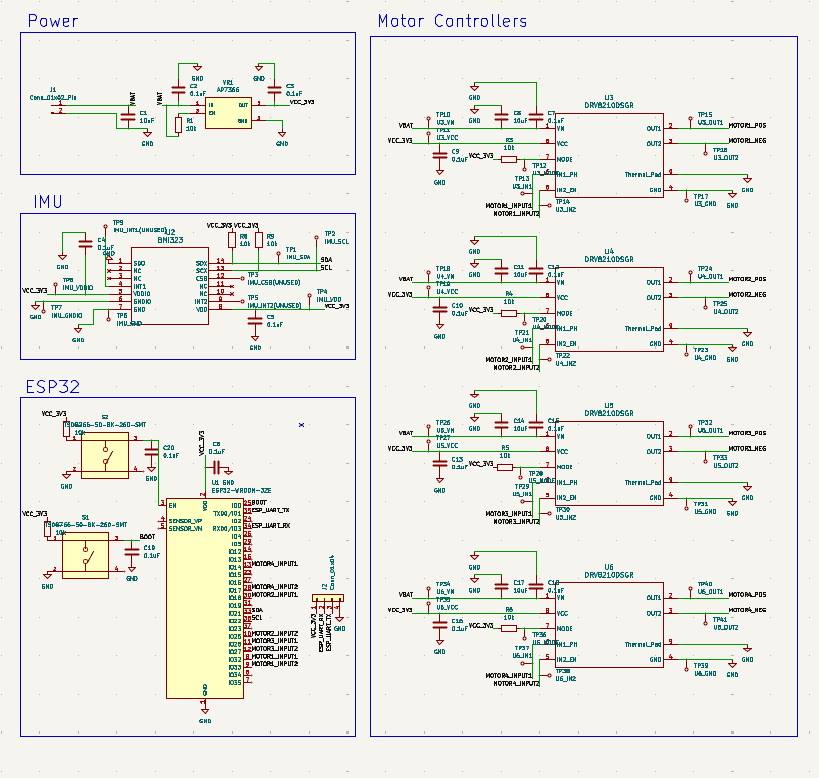Click the MOTOR4_POS net label
Image resolution: width=819 pixels, height=778 pixels.
pos(747,595)
